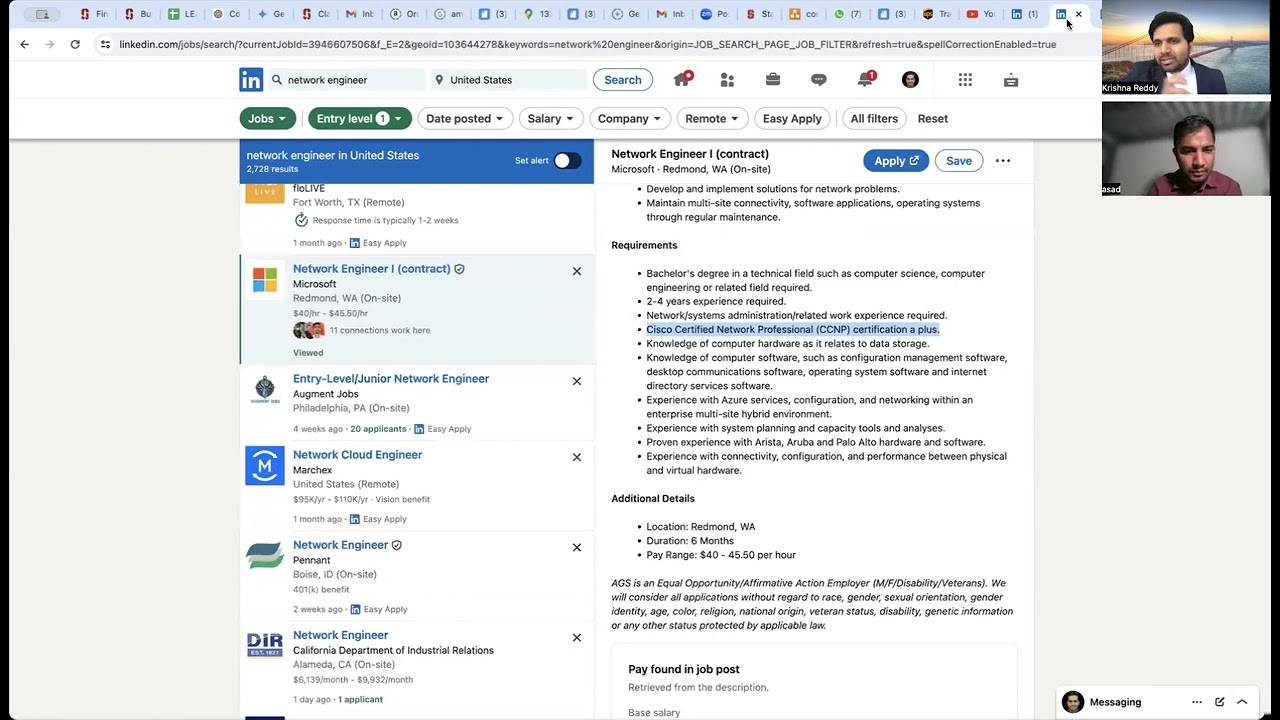
Task: Open the Entry level filter dropdown
Action: point(360,118)
